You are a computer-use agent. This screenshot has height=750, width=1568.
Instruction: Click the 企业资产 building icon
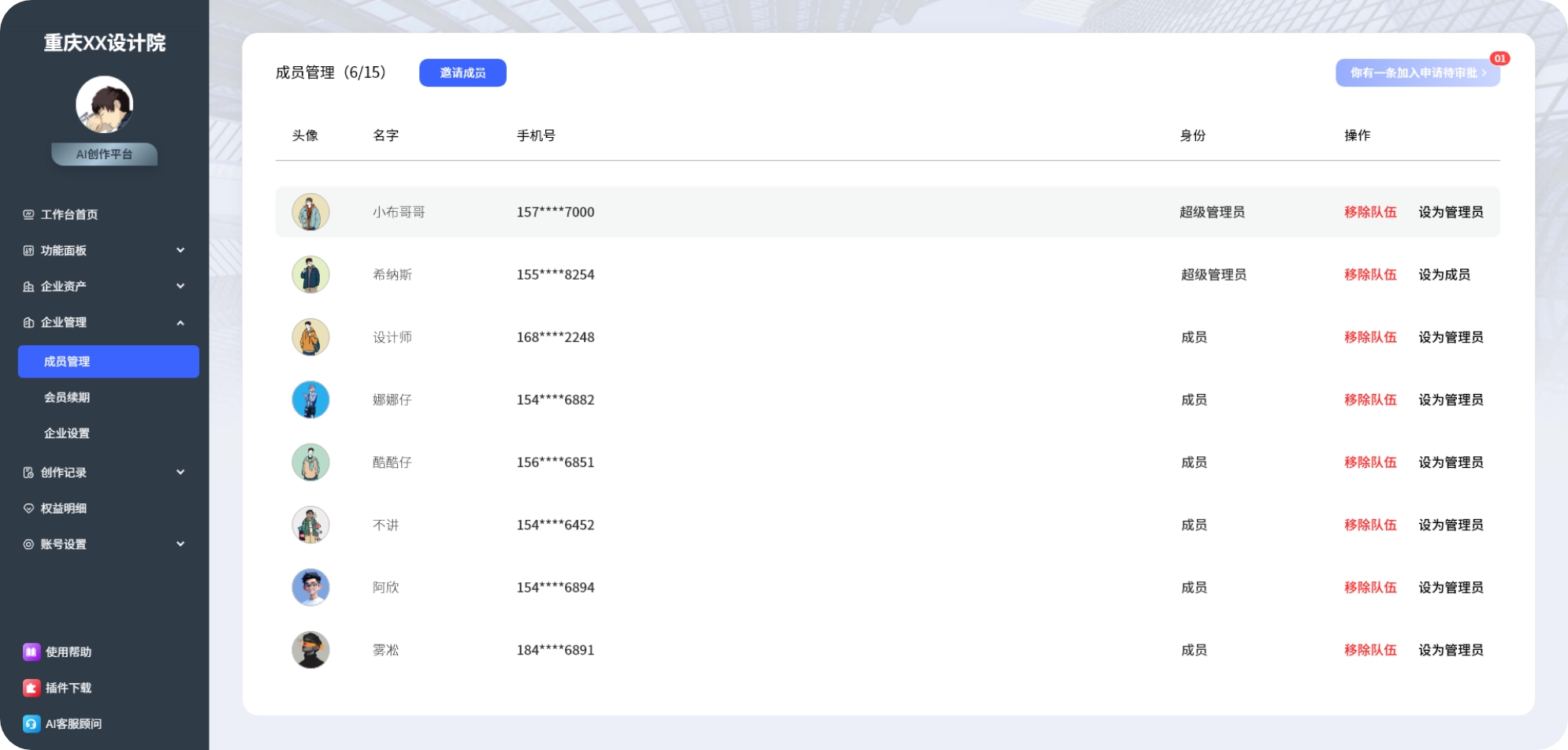[28, 287]
